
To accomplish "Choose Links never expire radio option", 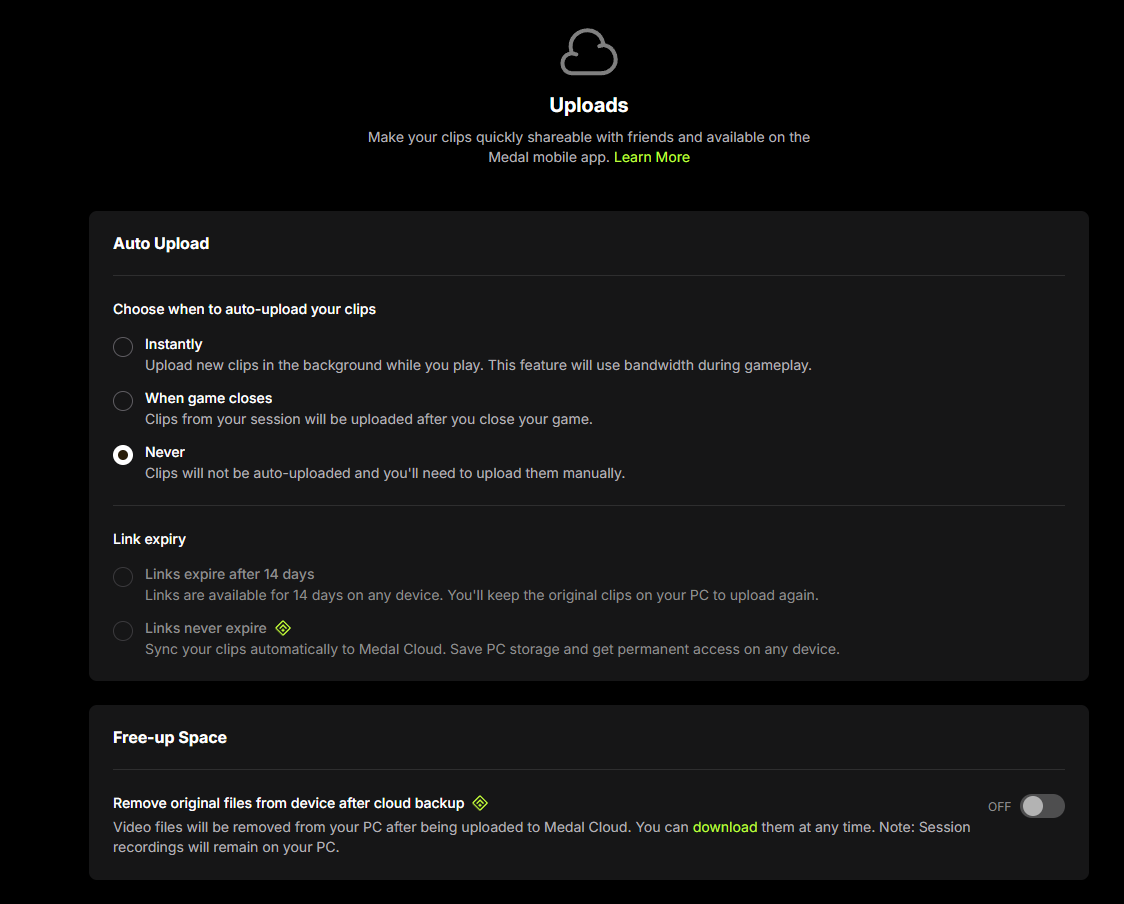I will click(x=123, y=631).
